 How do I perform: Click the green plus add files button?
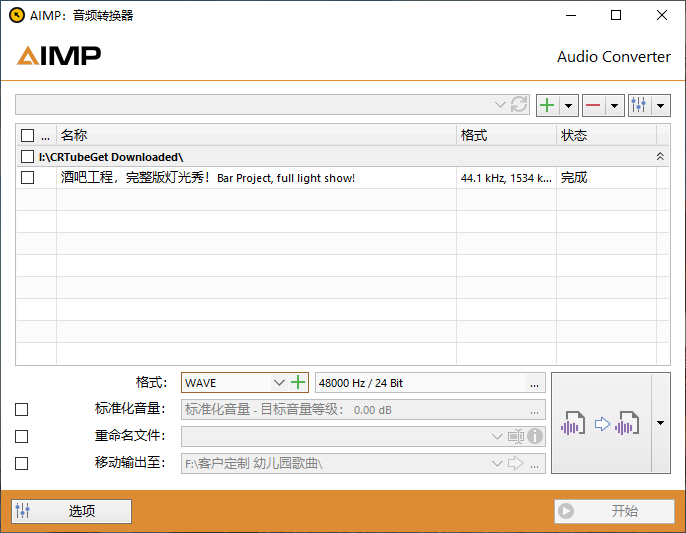(547, 105)
